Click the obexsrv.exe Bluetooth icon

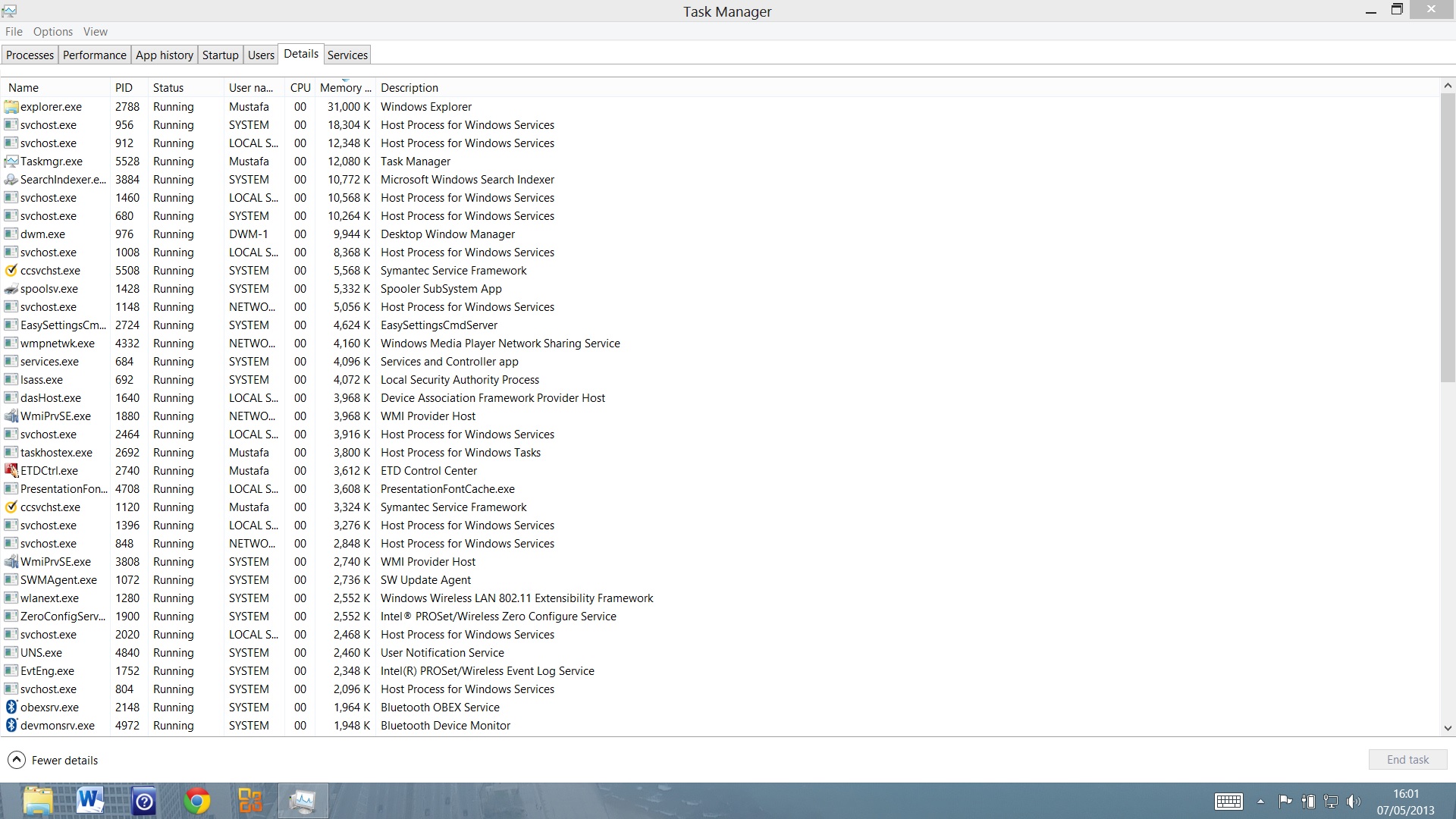coord(11,708)
